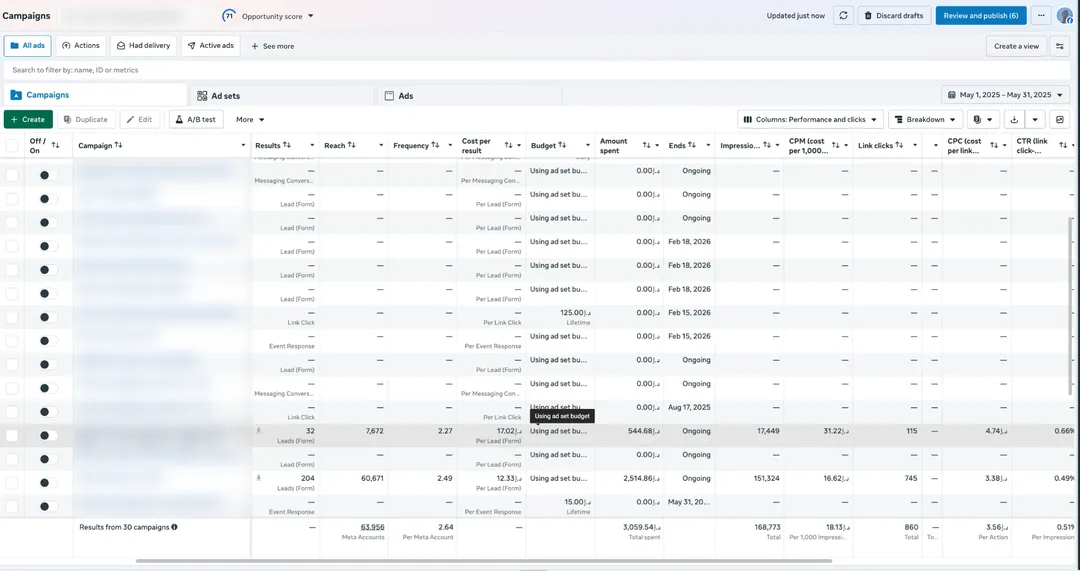Sort by Frequency column
Image resolution: width=1080 pixels, height=571 pixels.
[x=436, y=145]
